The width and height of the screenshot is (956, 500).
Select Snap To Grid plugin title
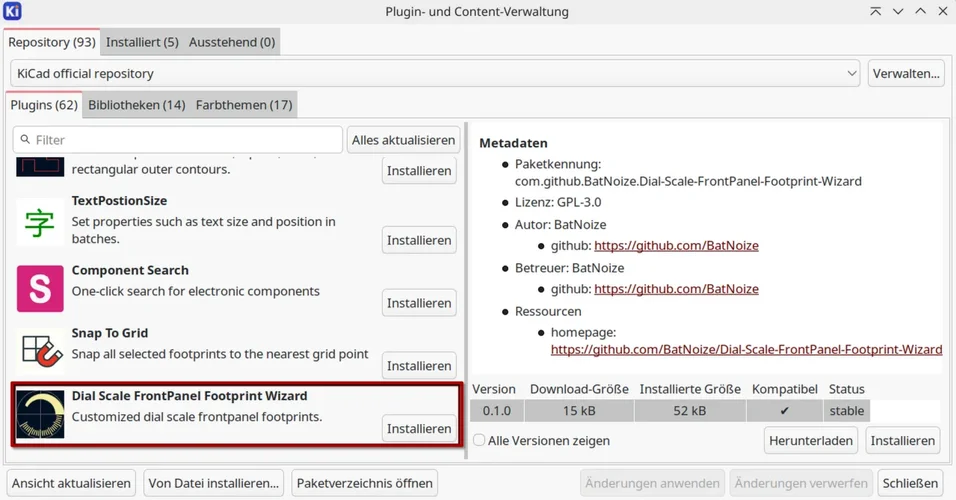coord(110,333)
